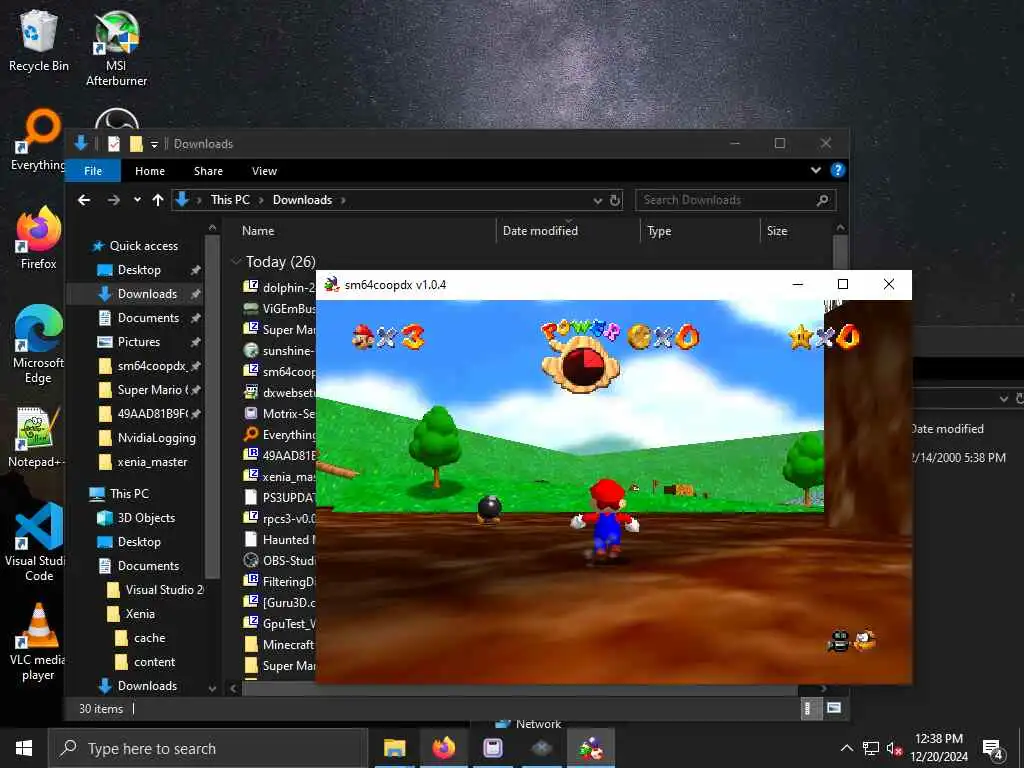Viewport: 1024px width, 768px height.
Task: Select pinned Pictures in Quick access
Action: (x=138, y=342)
